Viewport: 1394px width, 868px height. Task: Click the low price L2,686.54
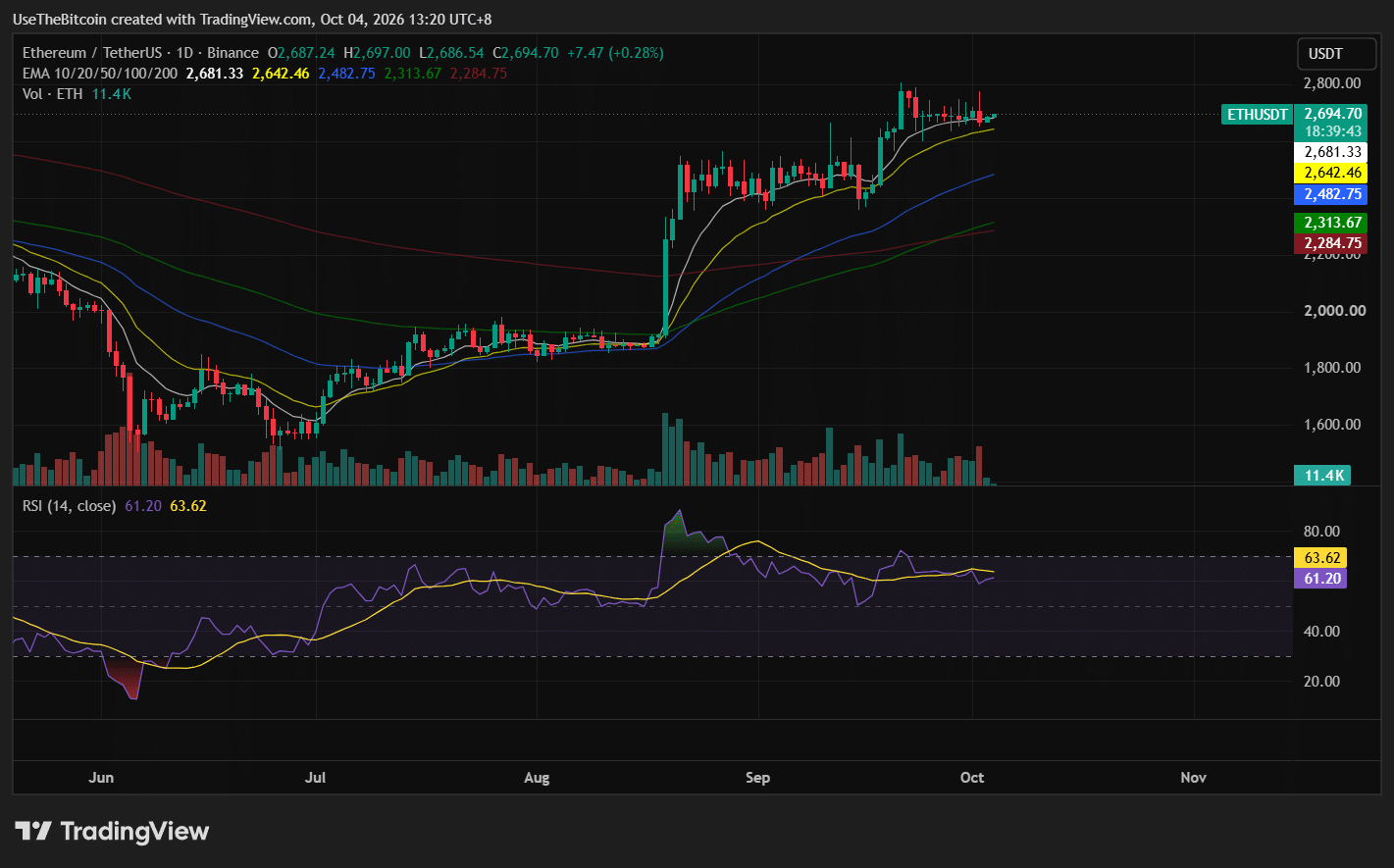coord(451,53)
